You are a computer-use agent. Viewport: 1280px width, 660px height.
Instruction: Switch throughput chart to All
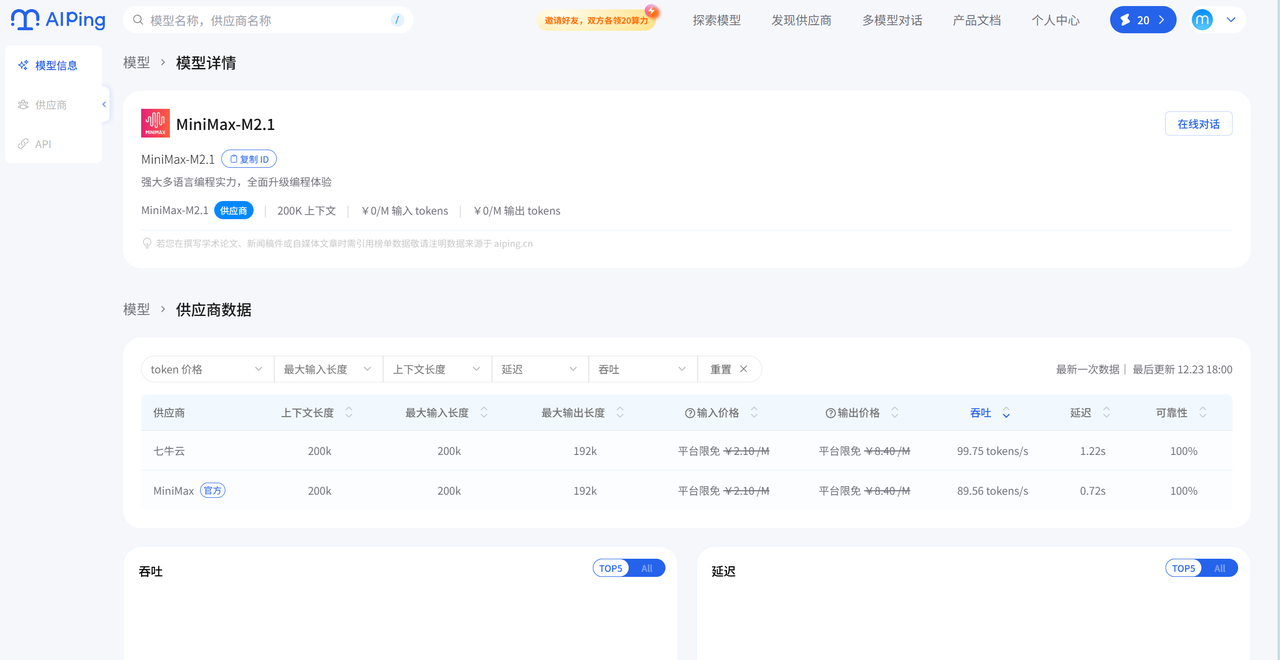tap(647, 568)
